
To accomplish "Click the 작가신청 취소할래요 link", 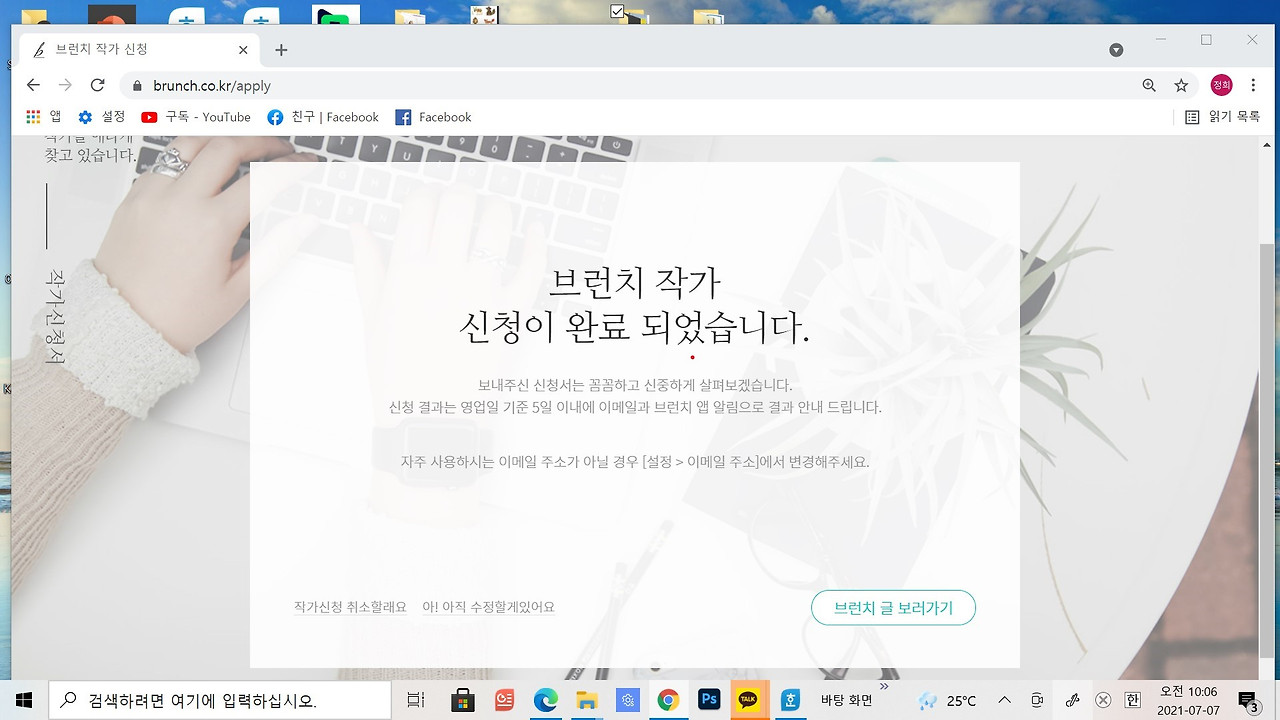I will click(x=349, y=607).
